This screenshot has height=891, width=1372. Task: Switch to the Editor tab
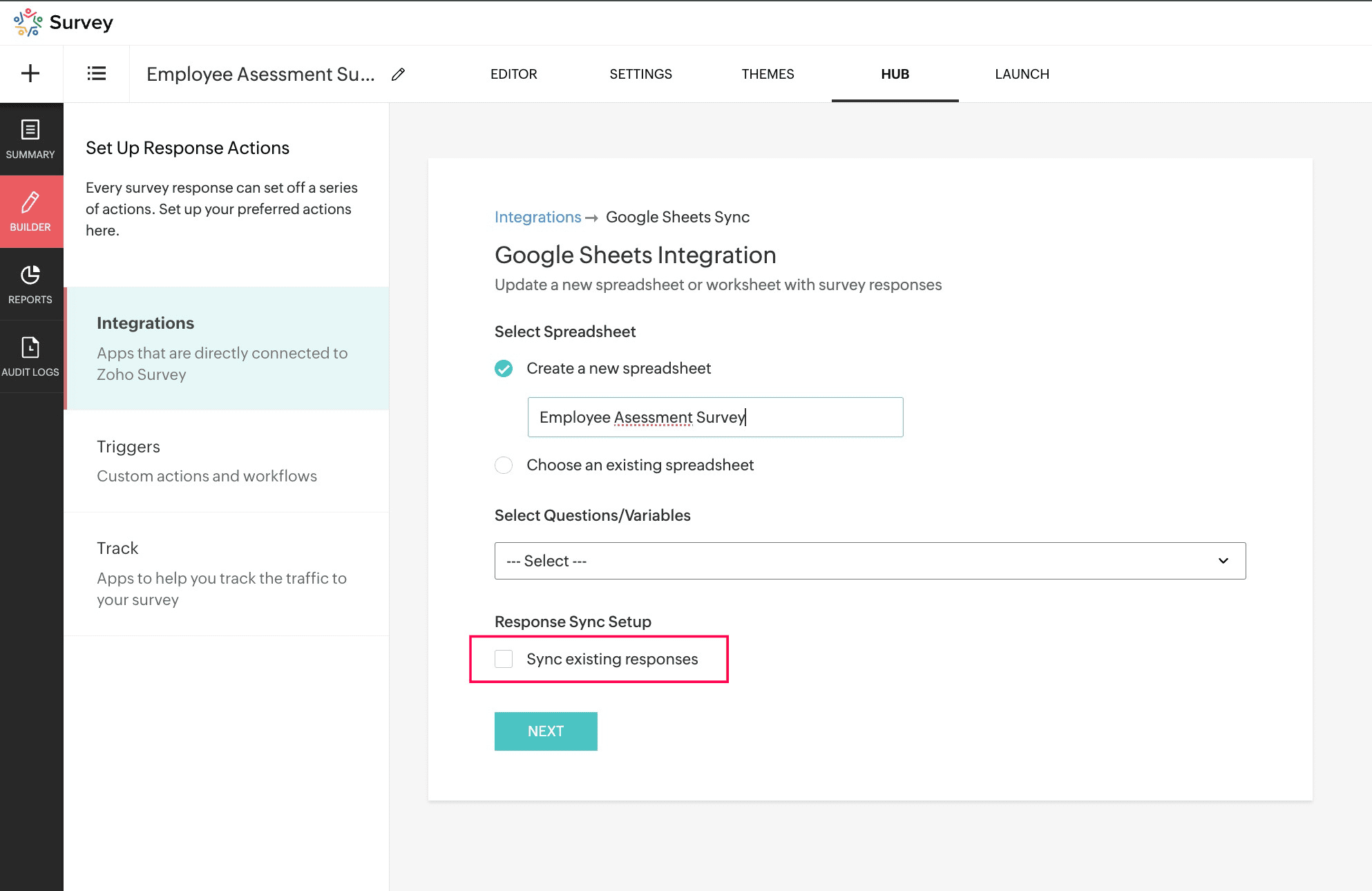coord(513,74)
